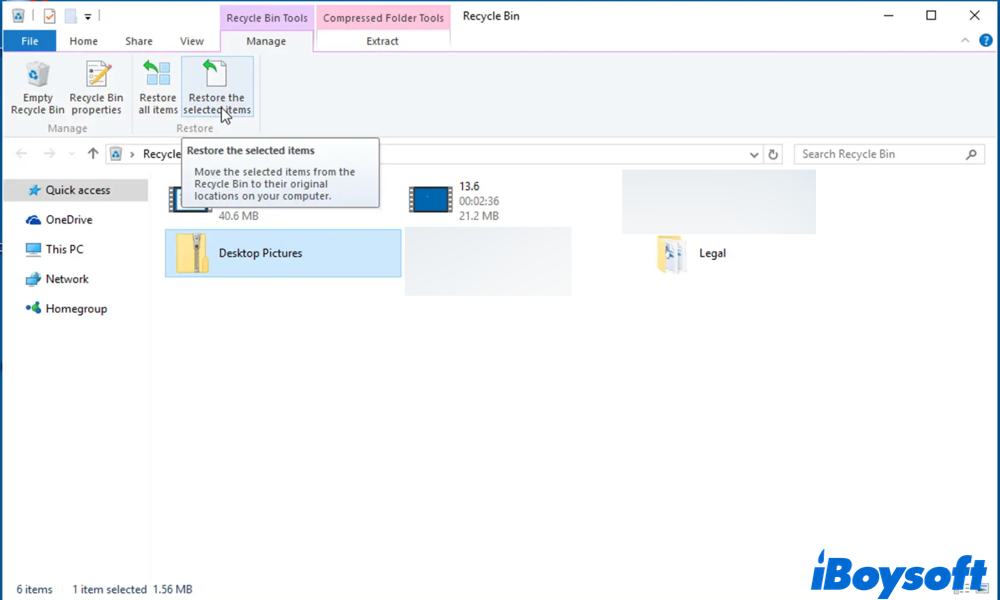
Task: Click into the Search Recycle Bin field
Action: (x=880, y=155)
